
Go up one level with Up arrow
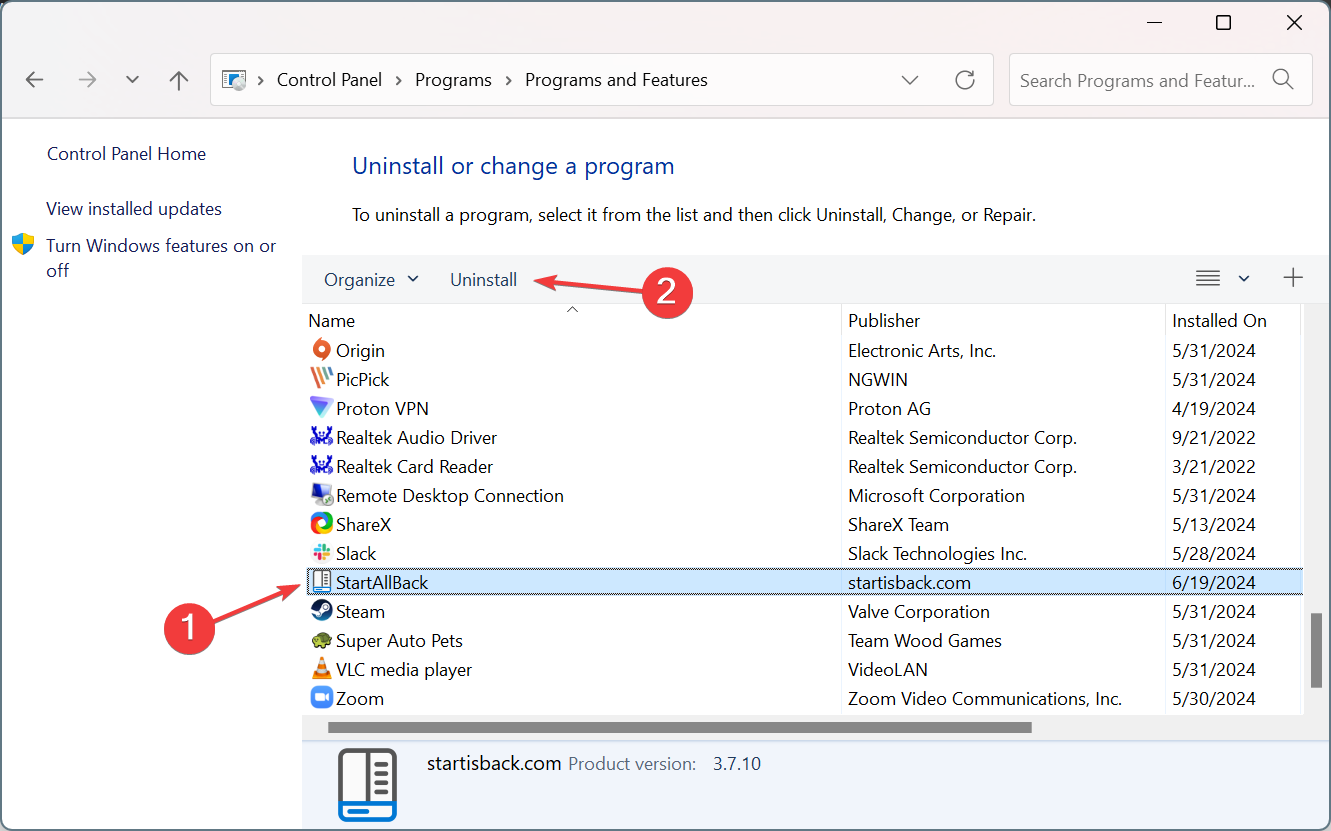[179, 80]
